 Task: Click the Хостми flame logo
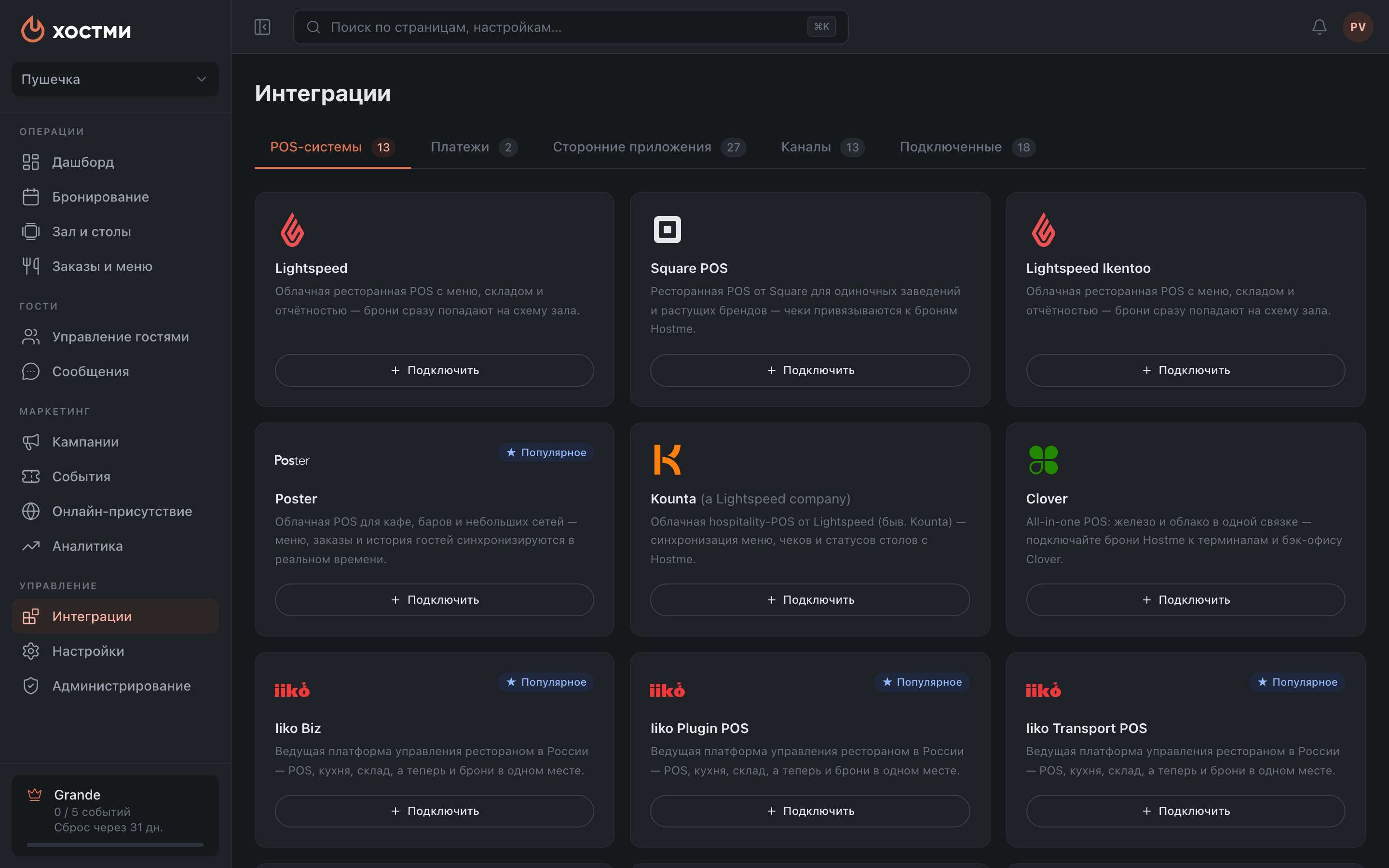click(x=33, y=29)
